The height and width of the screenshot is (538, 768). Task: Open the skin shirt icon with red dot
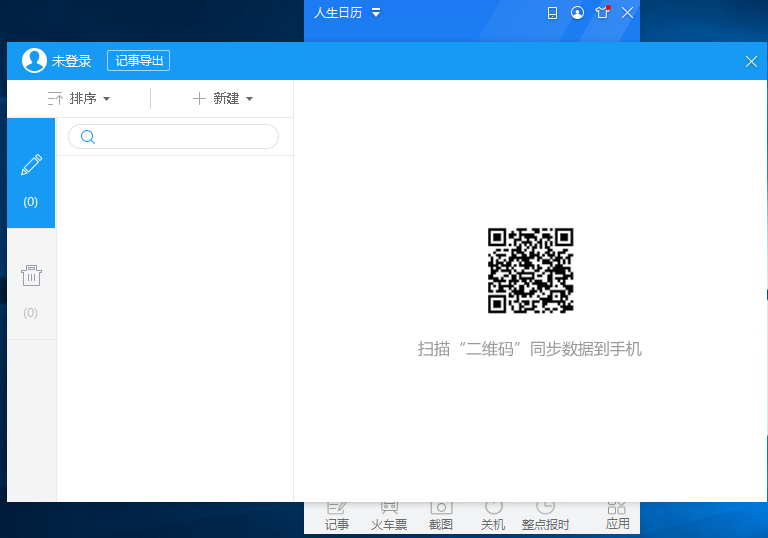pyautogui.click(x=602, y=13)
